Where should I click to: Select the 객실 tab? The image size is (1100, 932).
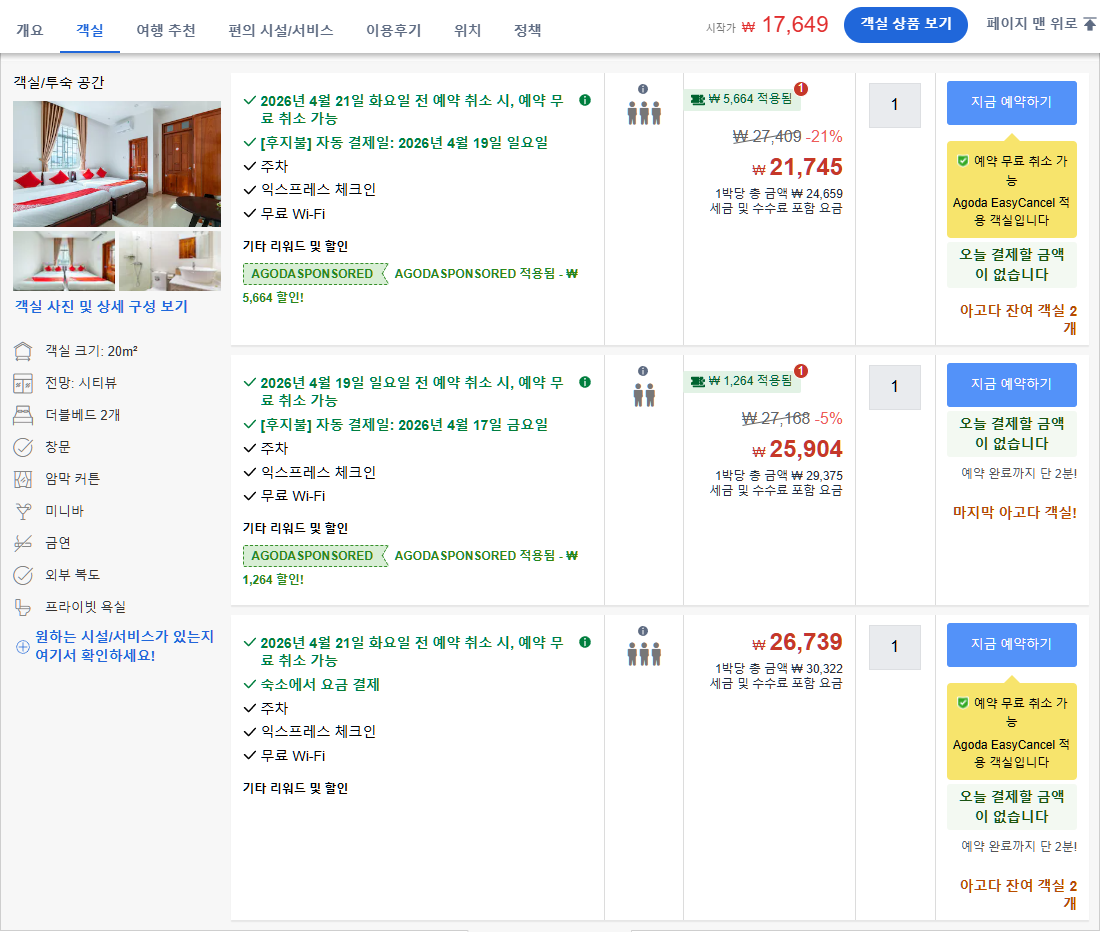click(x=90, y=30)
